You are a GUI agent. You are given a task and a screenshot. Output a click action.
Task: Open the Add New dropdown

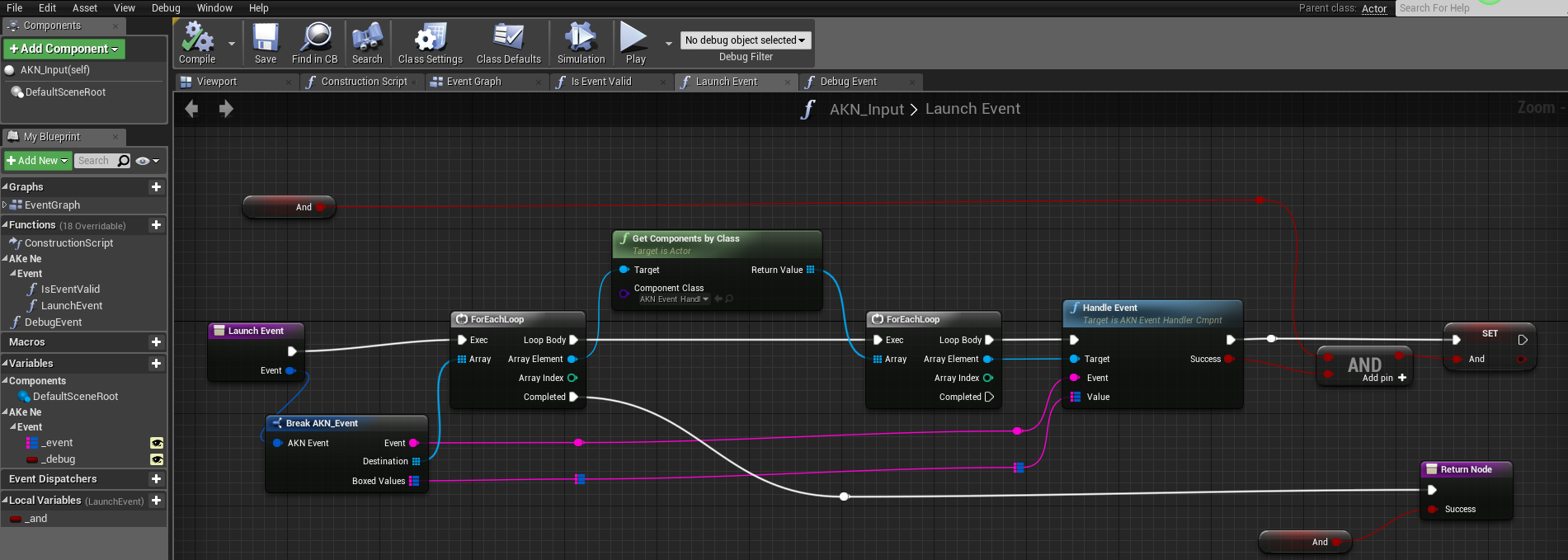(x=38, y=161)
